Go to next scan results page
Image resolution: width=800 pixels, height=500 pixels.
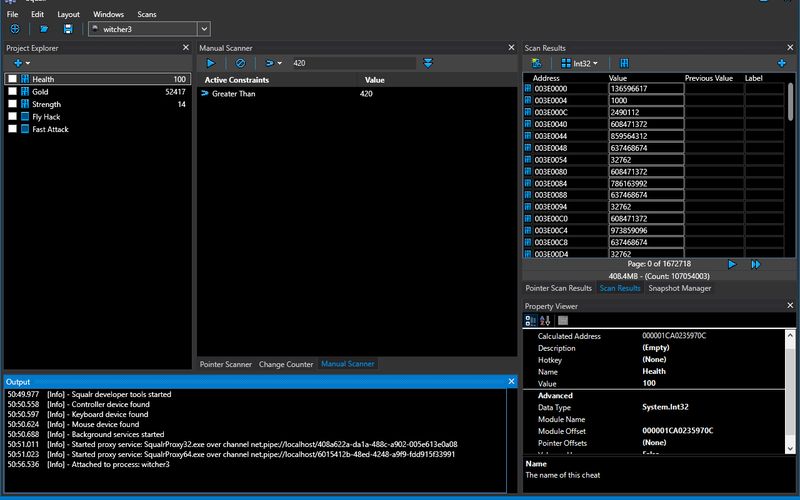pos(732,264)
